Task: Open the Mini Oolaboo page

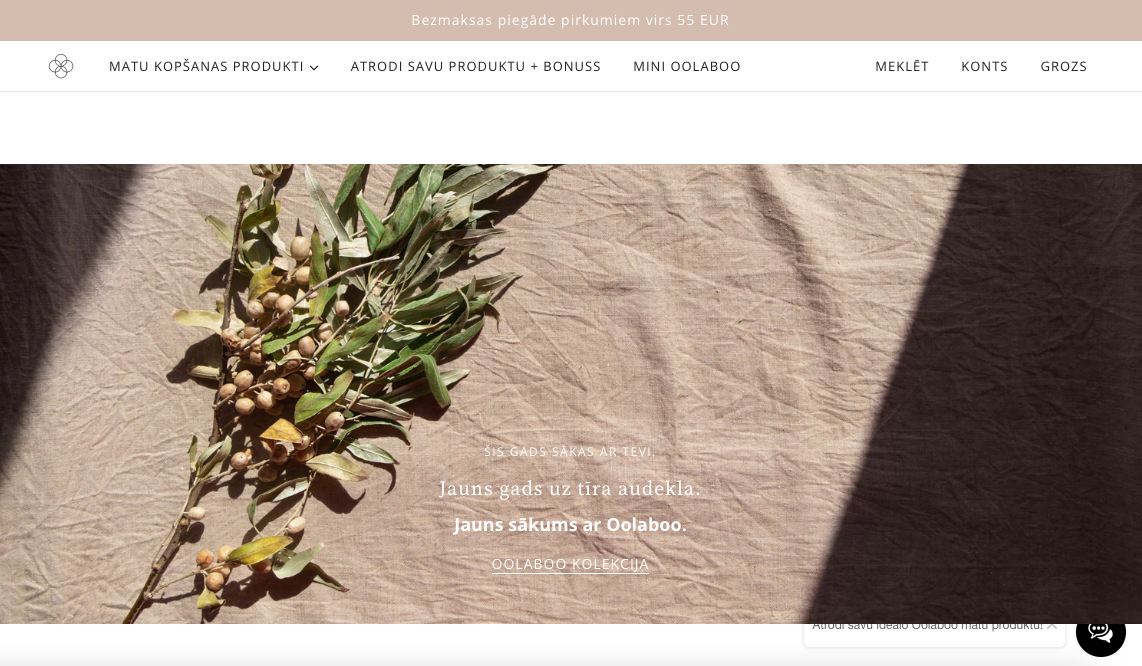Action: click(x=687, y=66)
